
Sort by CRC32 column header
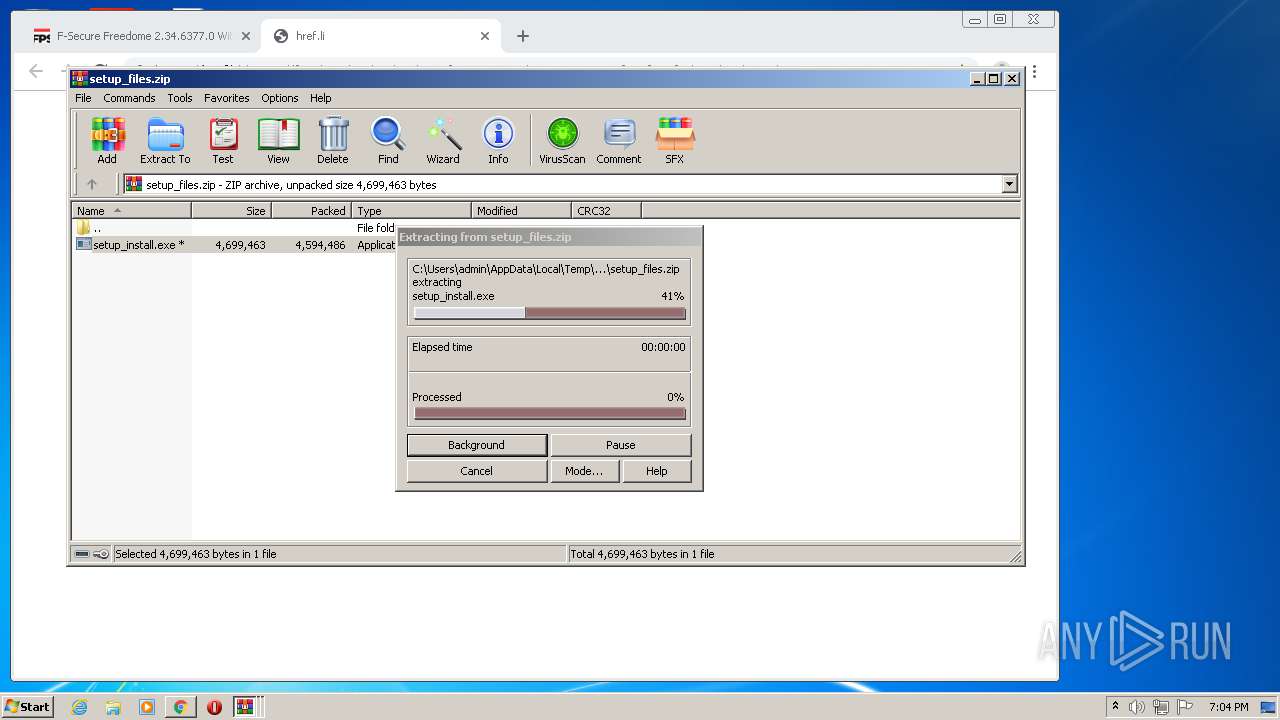[x=606, y=211]
